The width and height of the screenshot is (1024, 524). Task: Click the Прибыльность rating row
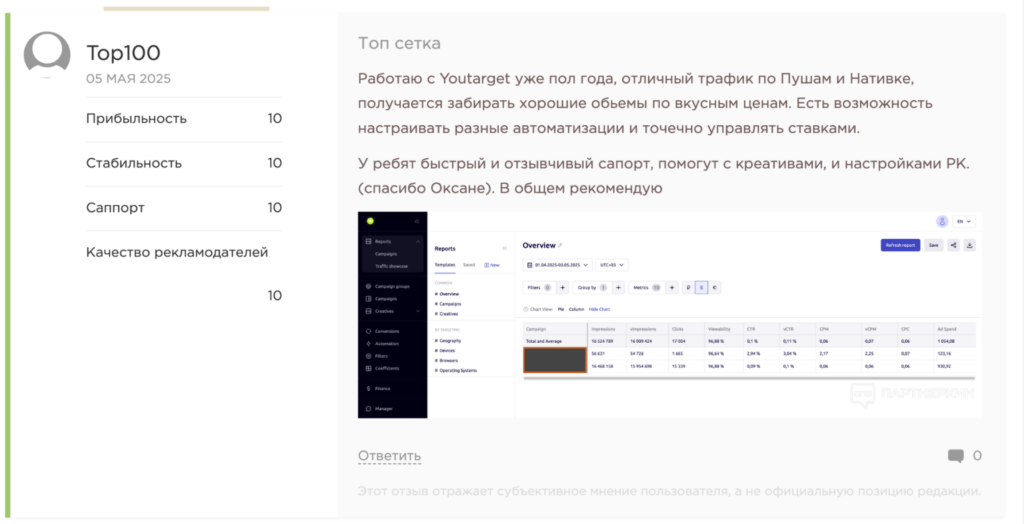coord(184,119)
